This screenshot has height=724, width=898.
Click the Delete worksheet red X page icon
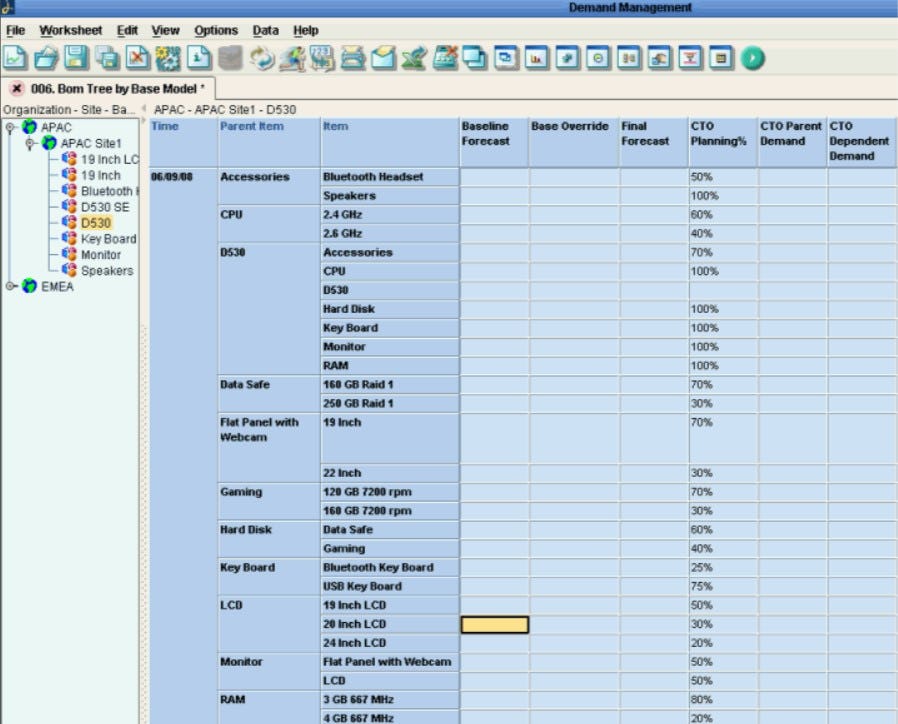pyautogui.click(x=137, y=58)
